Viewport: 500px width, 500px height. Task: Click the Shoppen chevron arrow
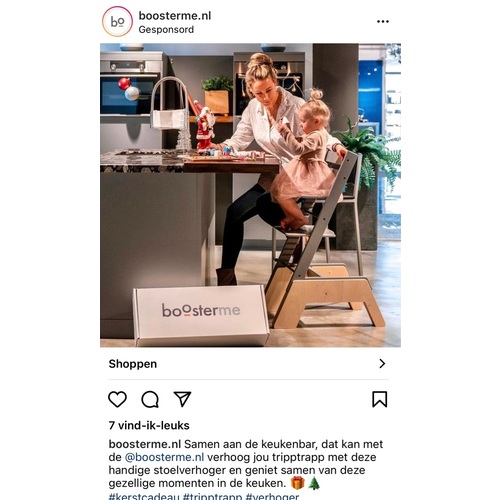[x=382, y=363]
